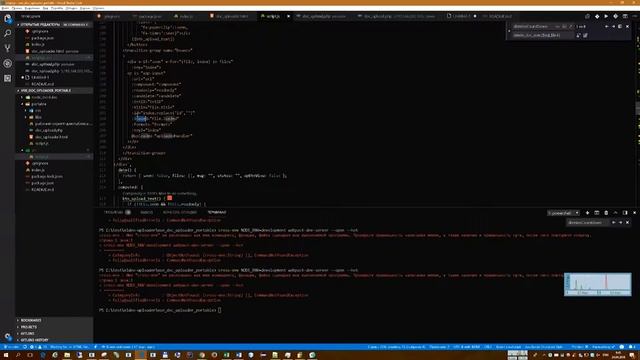Go to next match in terminal find box
640x360 pixels.
(x=620, y=222)
